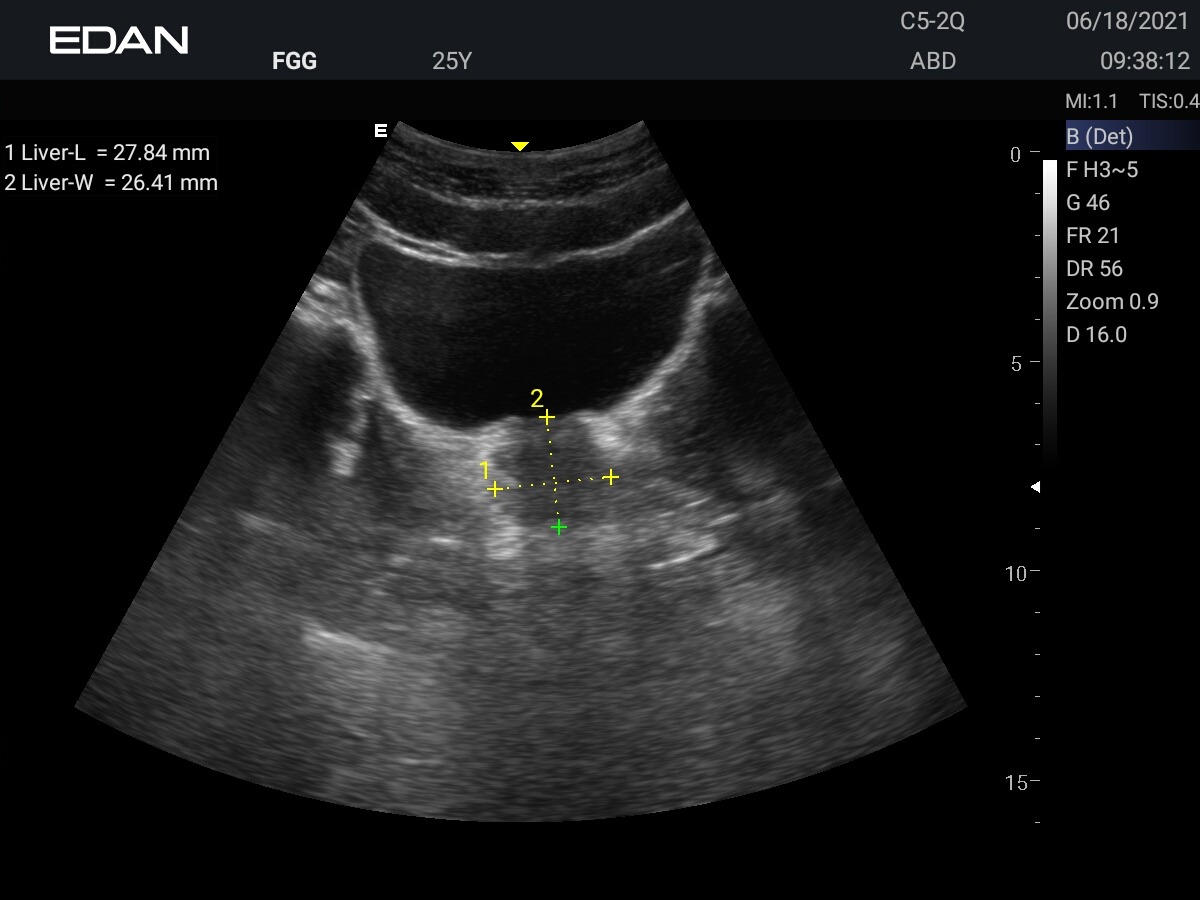
Task: Click the ABD exam type label
Action: (x=933, y=61)
